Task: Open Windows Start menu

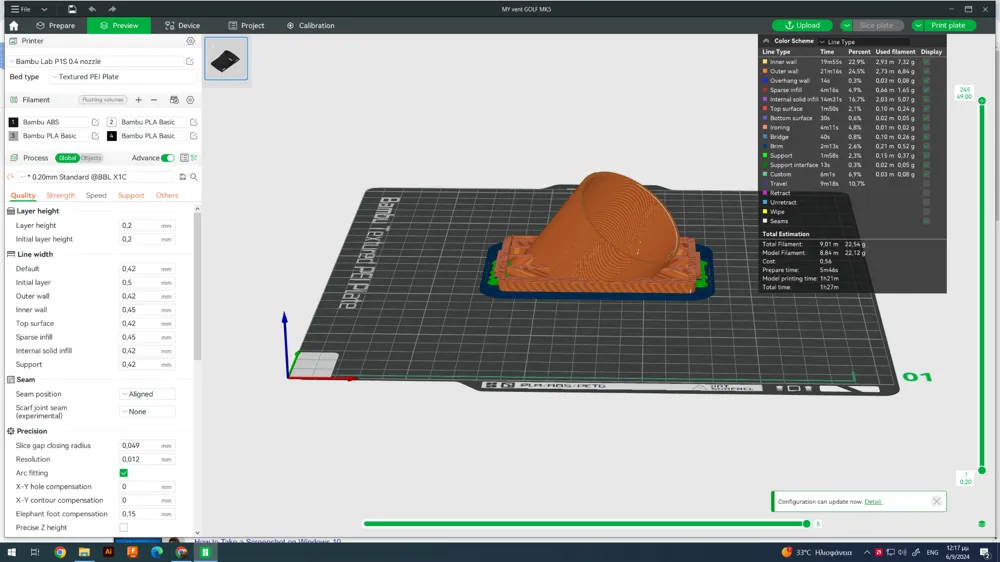Action: [11, 552]
